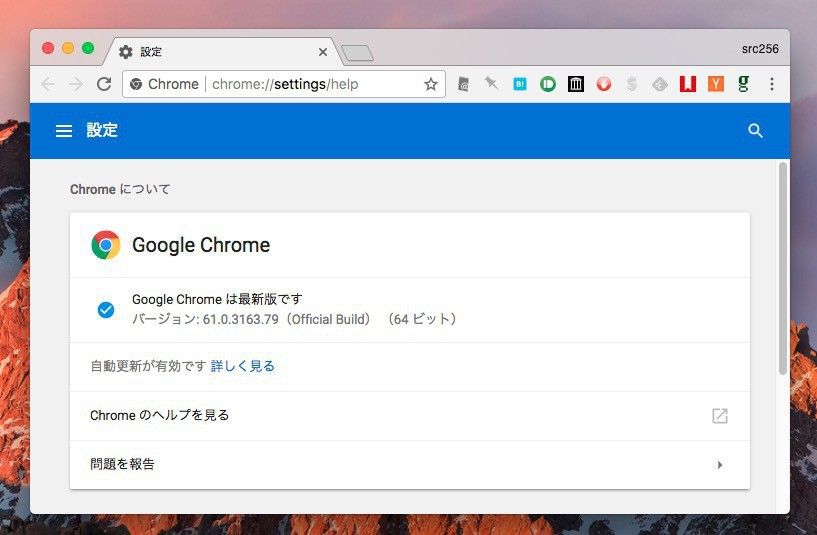This screenshot has height=535, width=817.
Task: Click the red down-arrow extension icon
Action: coord(603,84)
